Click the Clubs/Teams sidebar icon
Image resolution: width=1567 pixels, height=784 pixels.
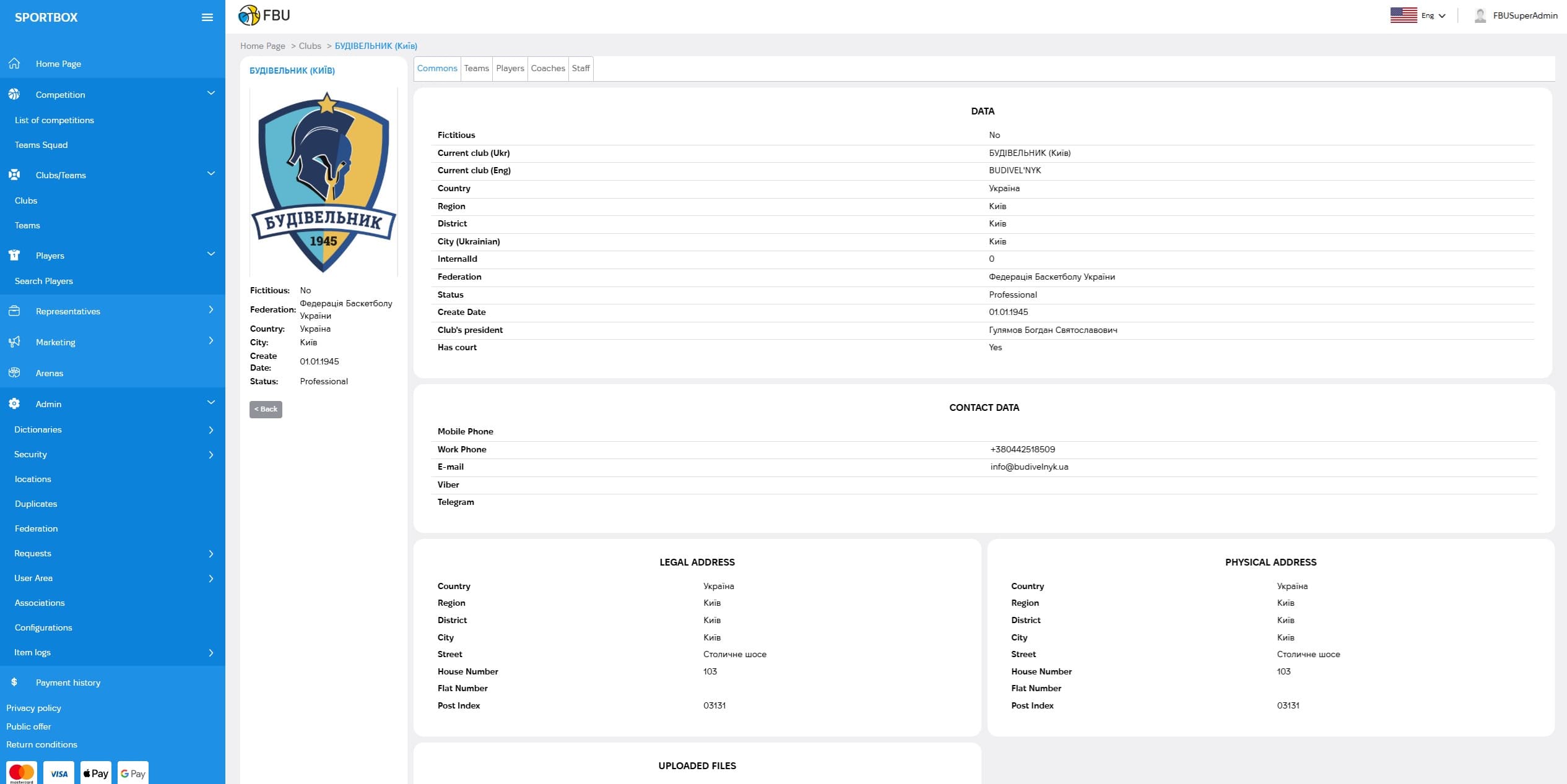pyautogui.click(x=14, y=174)
